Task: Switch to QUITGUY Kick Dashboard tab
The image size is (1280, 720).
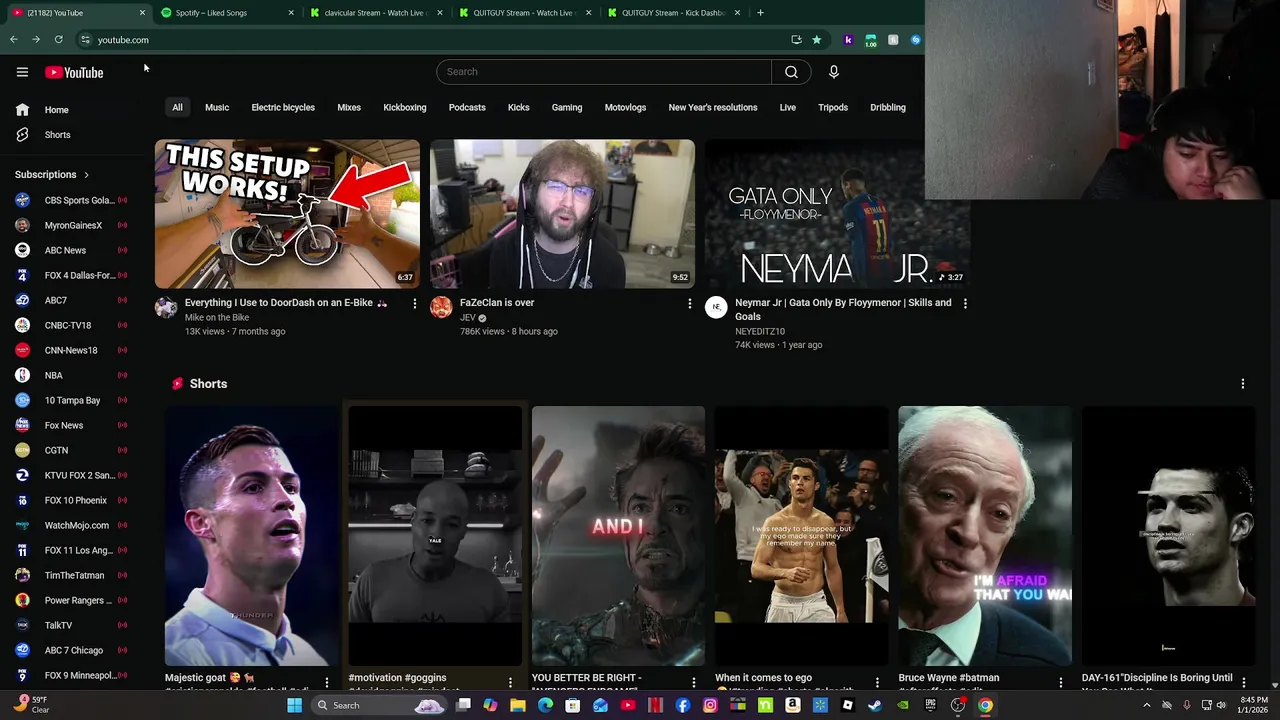Action: tap(672, 13)
